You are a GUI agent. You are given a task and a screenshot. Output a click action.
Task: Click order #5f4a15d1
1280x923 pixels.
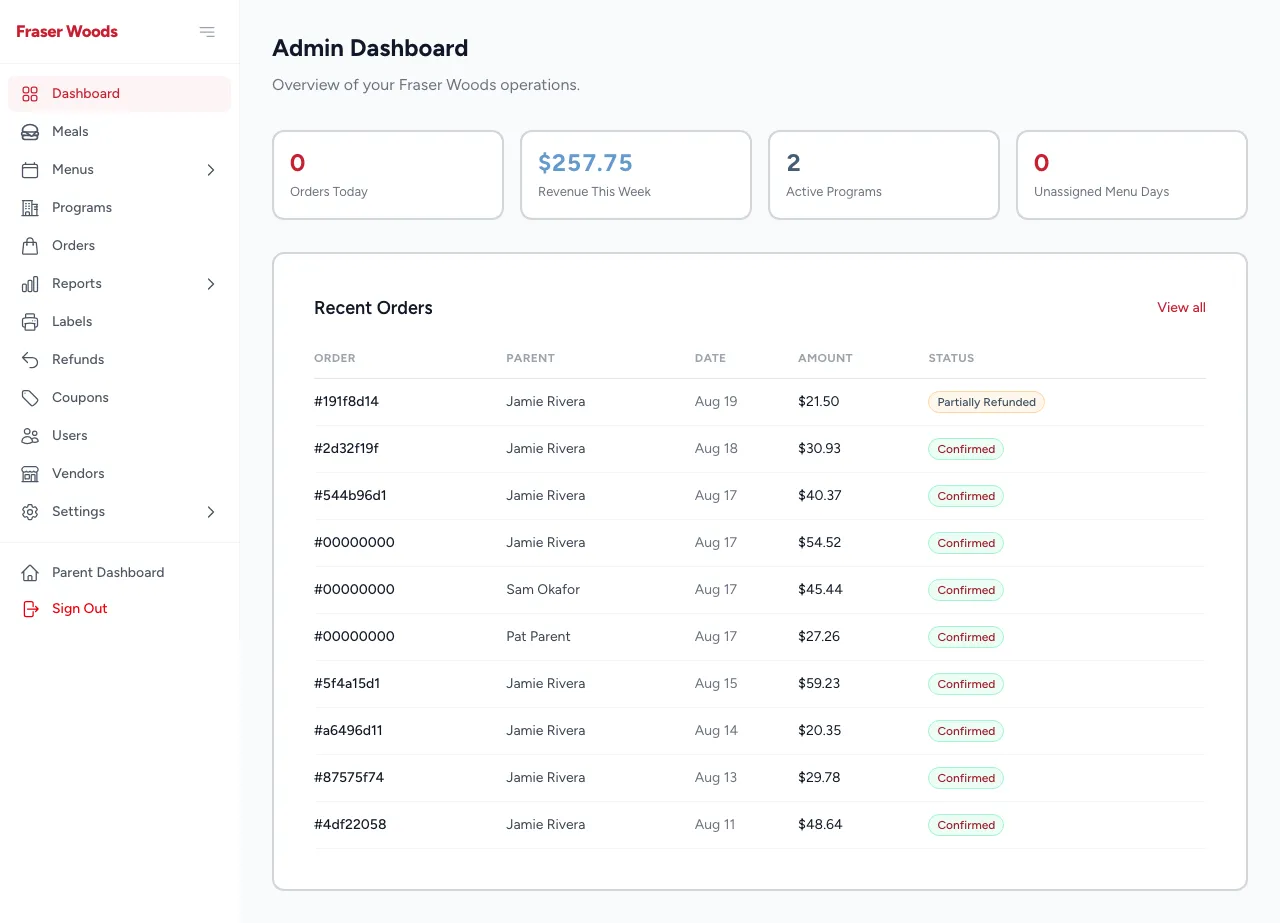[x=347, y=684]
